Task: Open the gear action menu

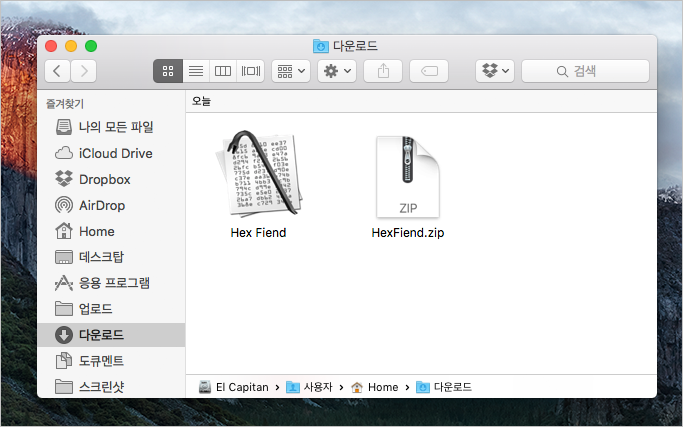Action: click(x=337, y=71)
